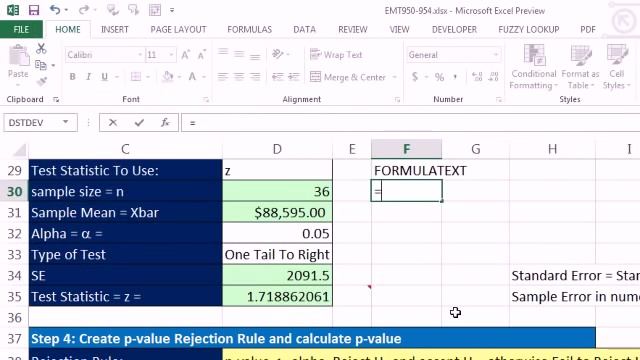Expand the Borders dropdown
Image resolution: width=640 pixels, height=360 pixels.
pos(148,76)
